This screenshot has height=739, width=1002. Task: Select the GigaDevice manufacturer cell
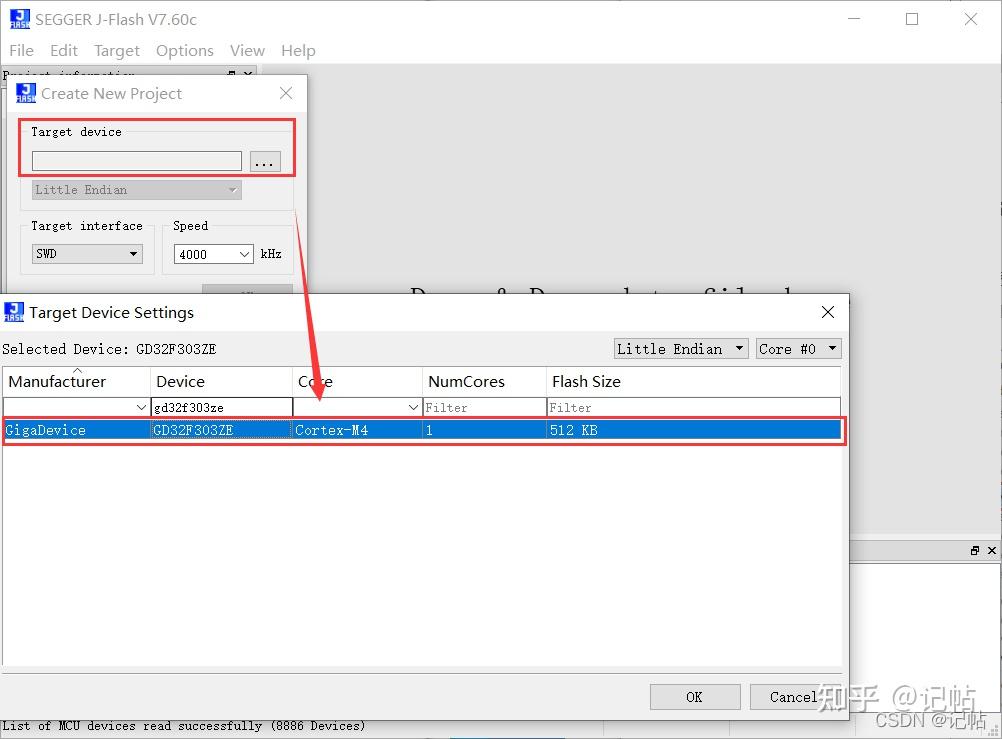click(77, 430)
